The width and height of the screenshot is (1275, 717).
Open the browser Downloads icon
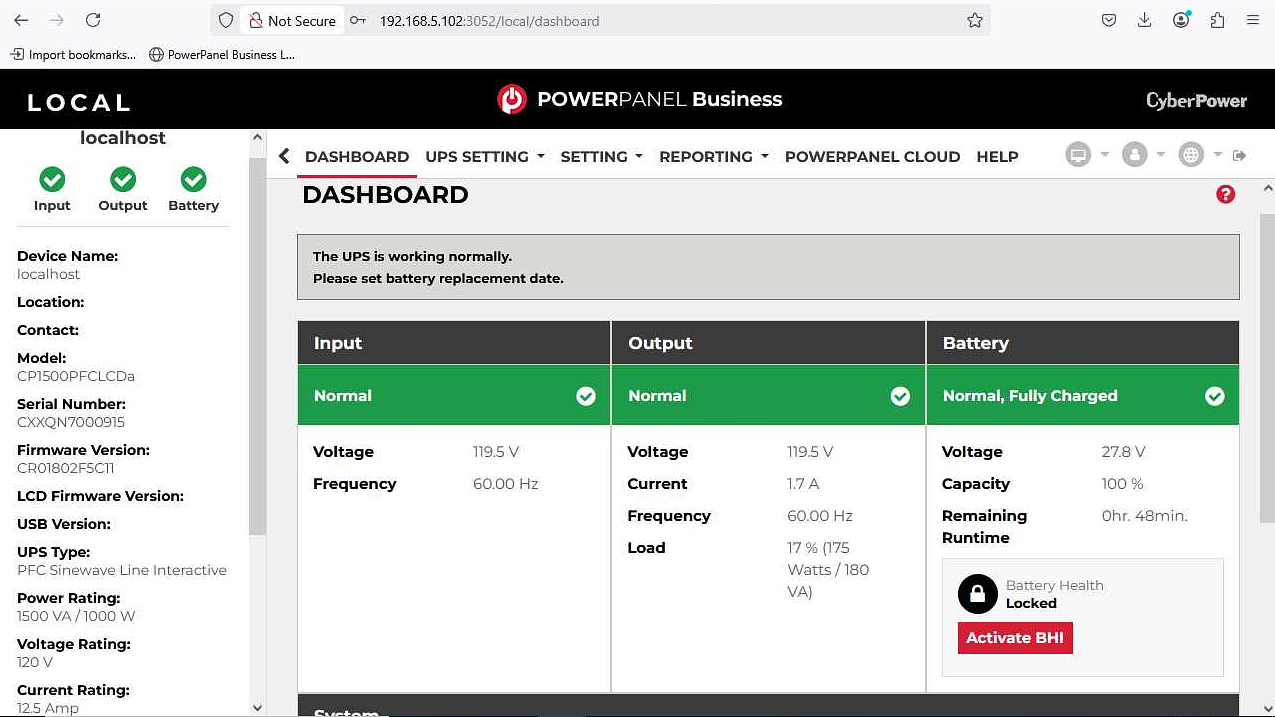pos(1145,20)
